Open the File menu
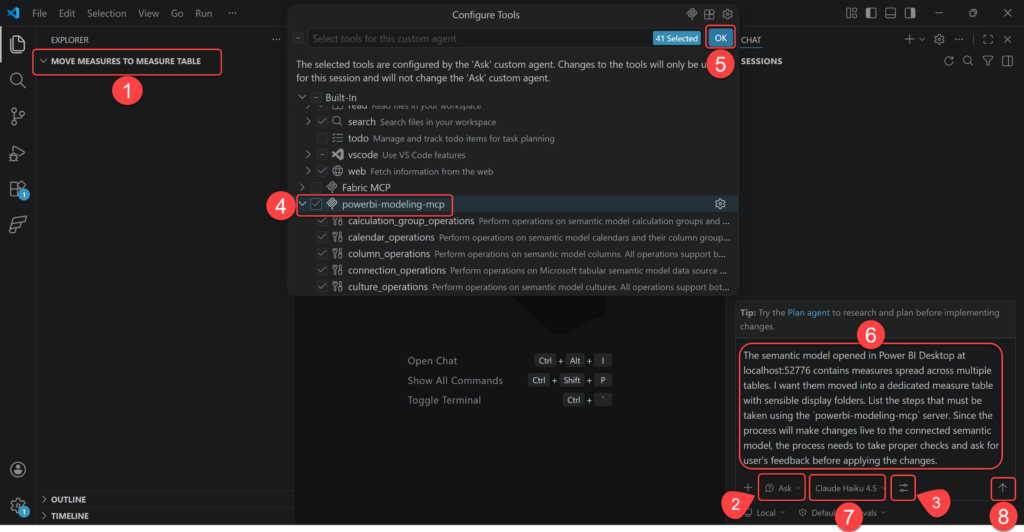Viewport: 1024px width, 532px height. [39, 13]
